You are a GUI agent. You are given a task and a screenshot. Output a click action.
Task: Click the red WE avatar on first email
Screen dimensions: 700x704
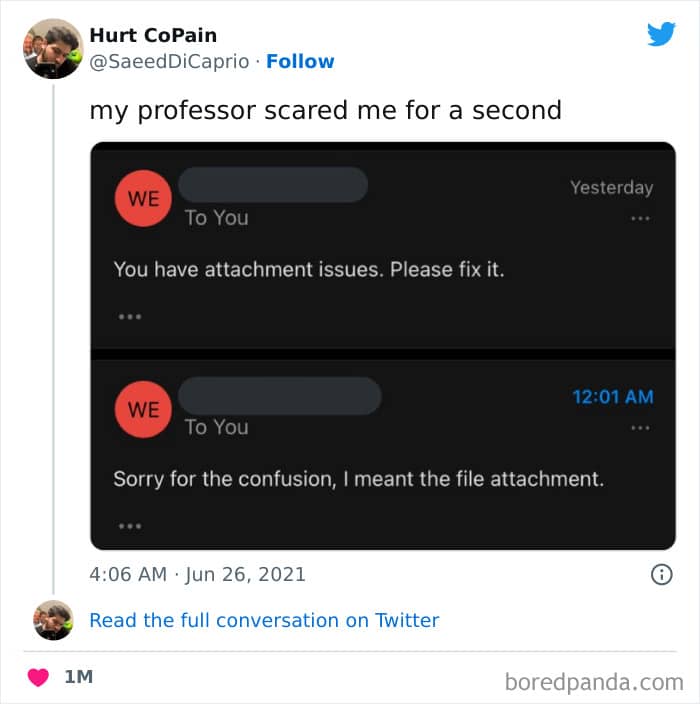click(143, 198)
